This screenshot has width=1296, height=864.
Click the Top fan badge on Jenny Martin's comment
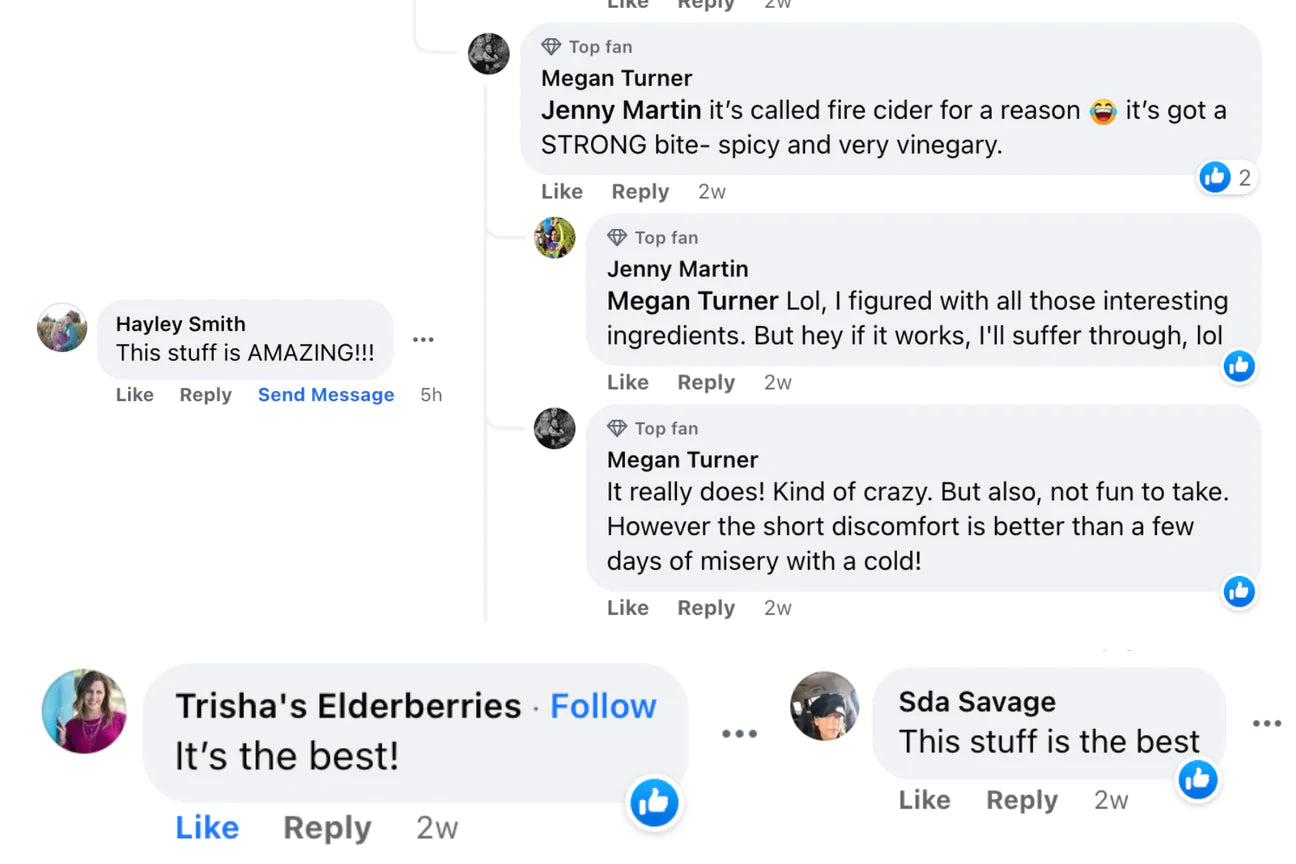coord(651,237)
